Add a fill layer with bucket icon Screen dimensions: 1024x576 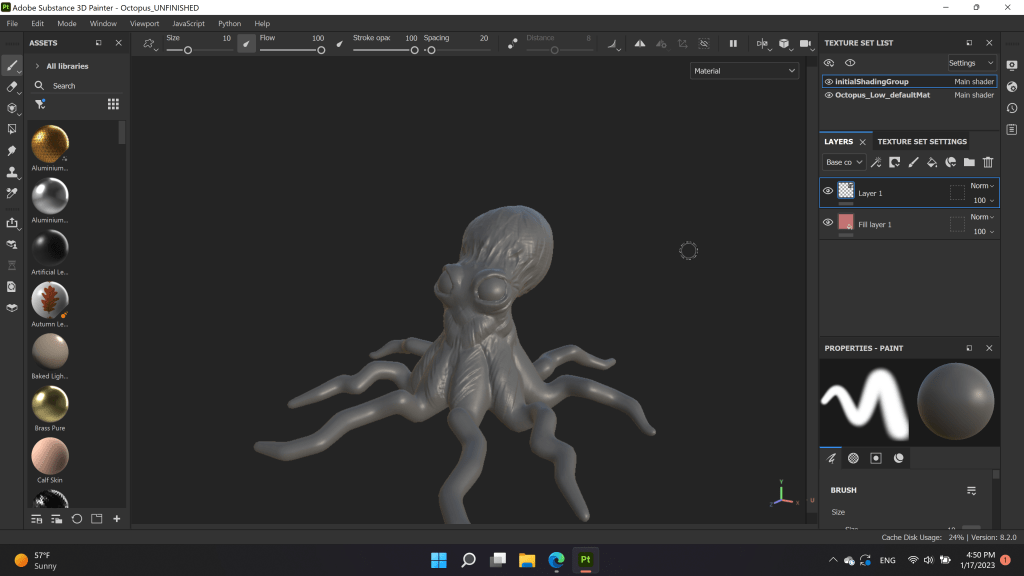click(931, 162)
